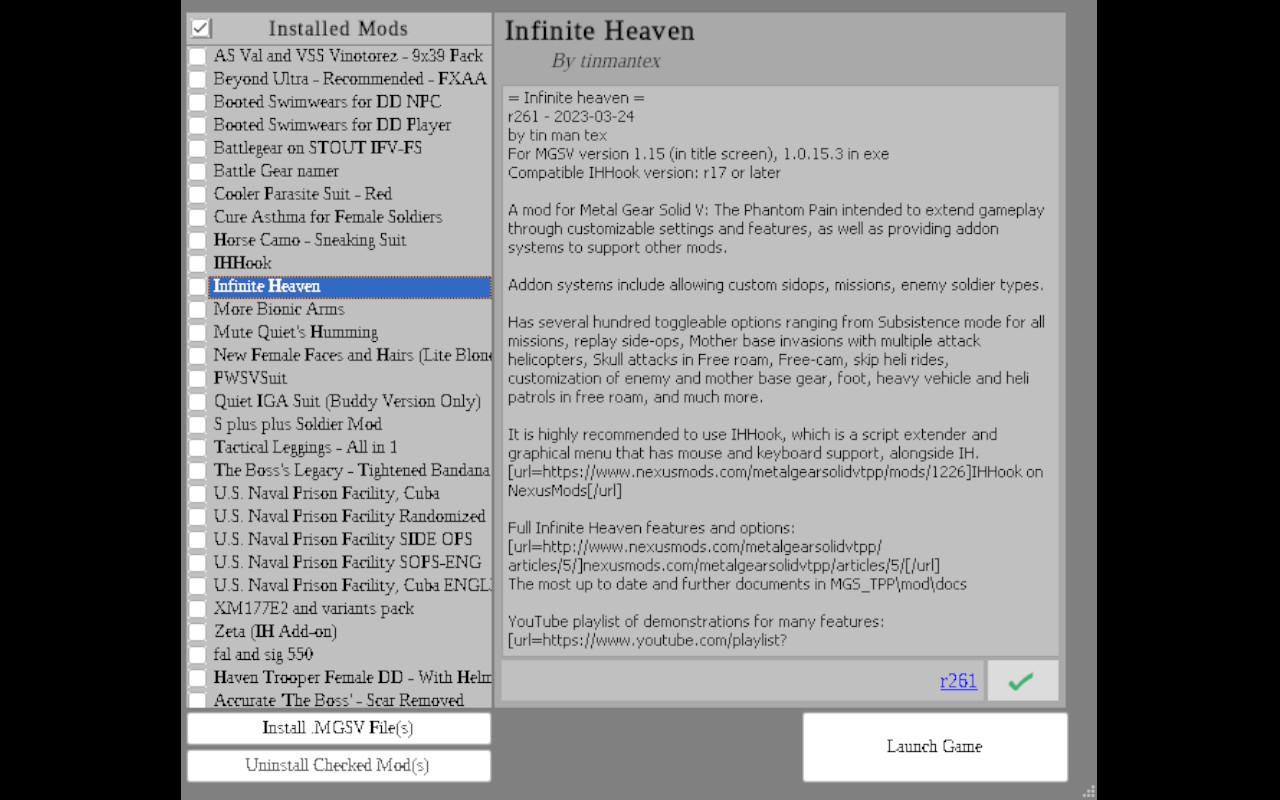Check U.S. Naval Prison Facility SIDE OPS box
The width and height of the screenshot is (1280, 800).
[197, 539]
